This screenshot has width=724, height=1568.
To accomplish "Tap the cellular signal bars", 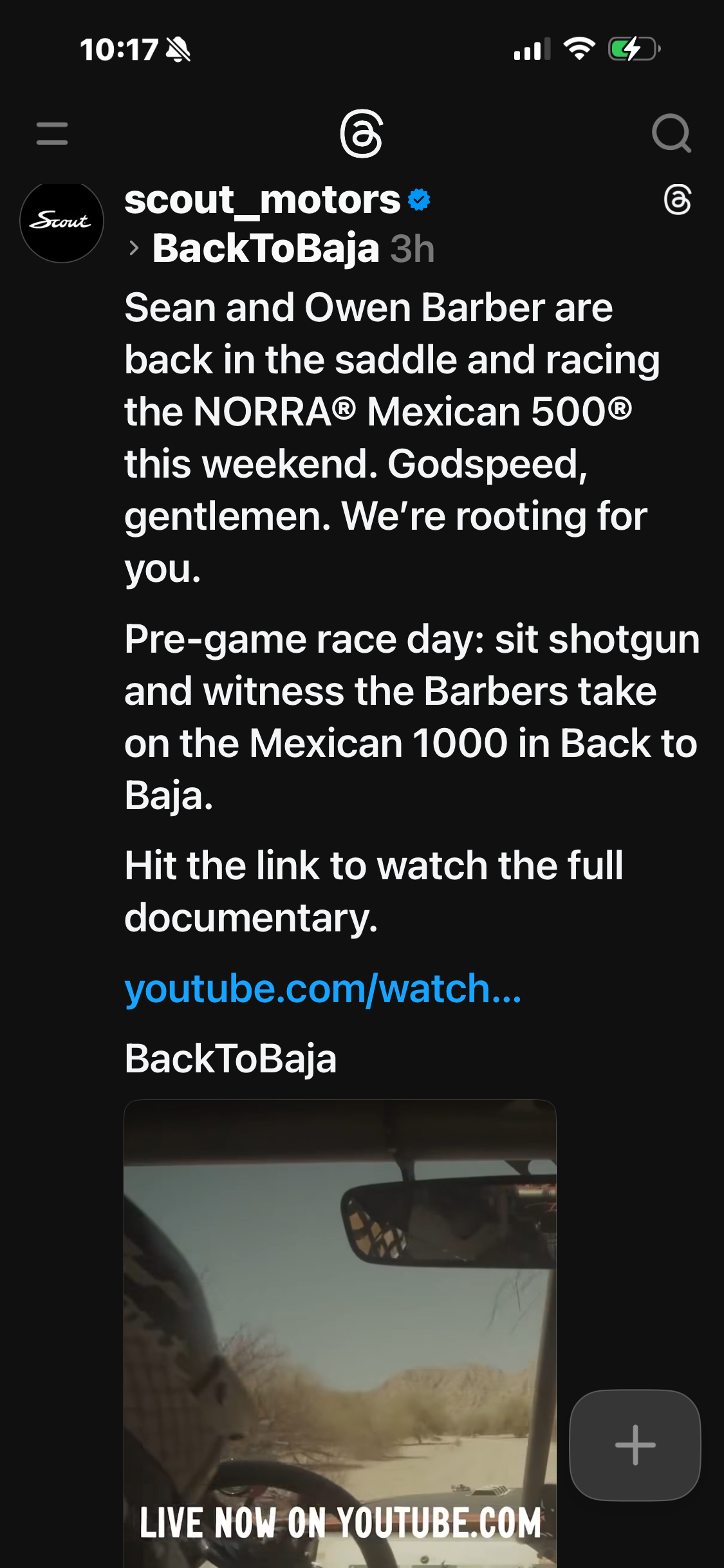I will point(532,49).
